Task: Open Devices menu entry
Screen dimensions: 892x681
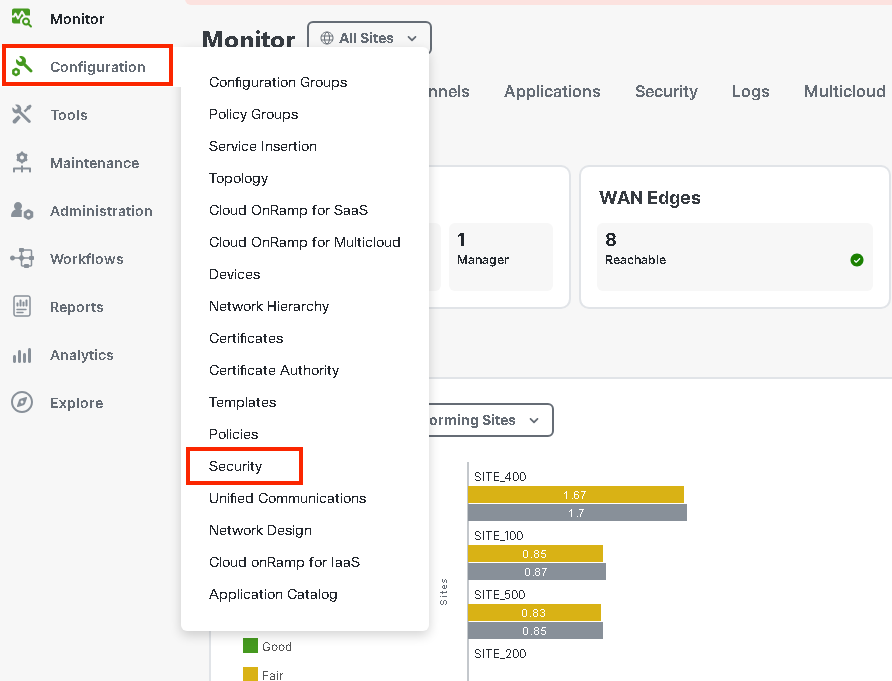Action: point(234,274)
